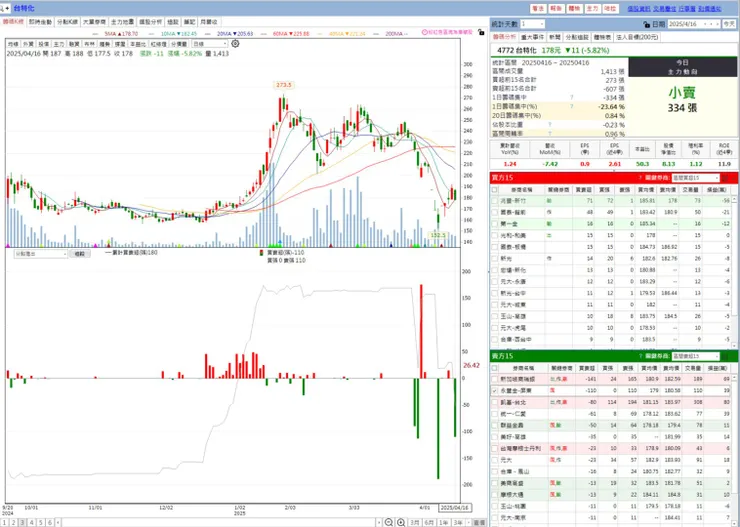Toggle 外資 indicator button
740x527 pixels.
pyautogui.click(x=28, y=44)
